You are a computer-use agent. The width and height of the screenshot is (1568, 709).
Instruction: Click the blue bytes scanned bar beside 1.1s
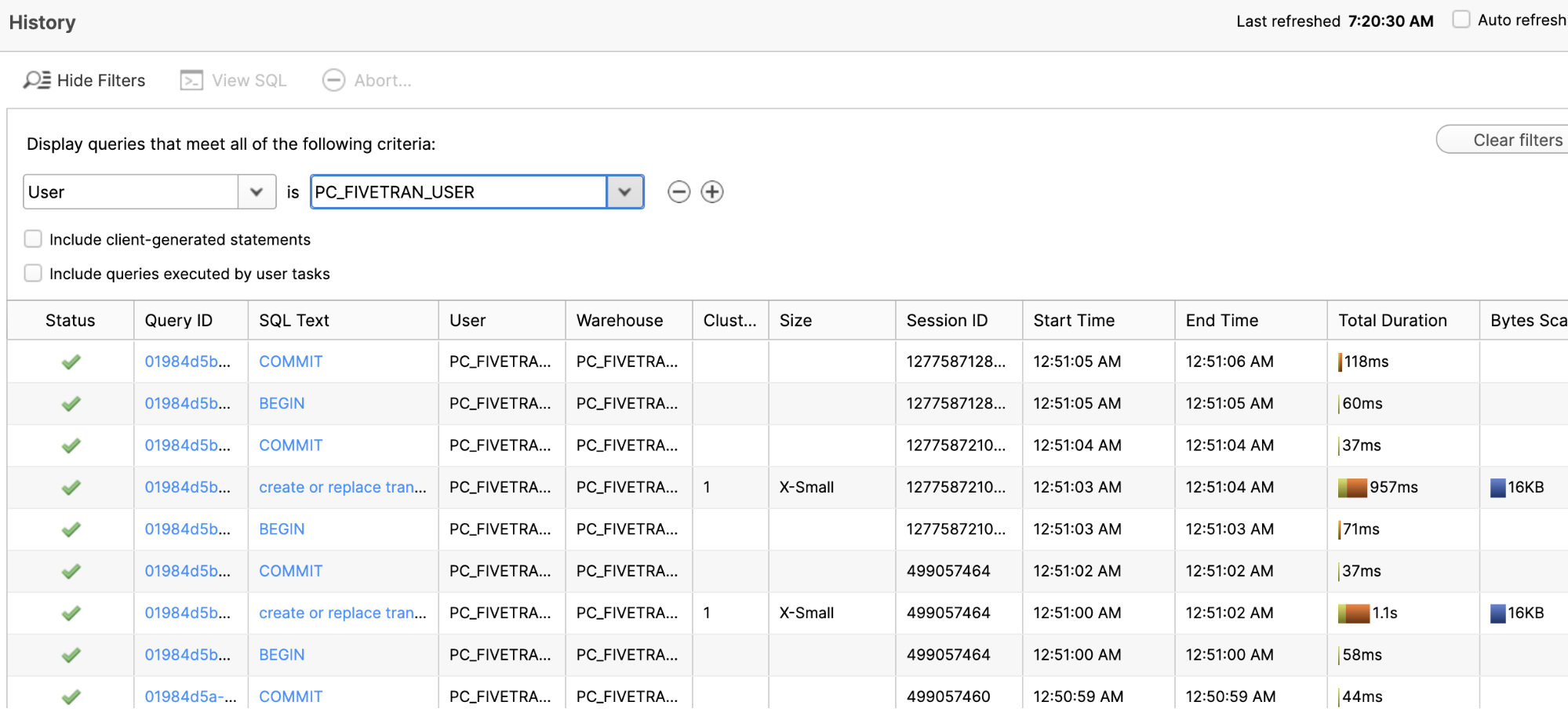pos(1497,613)
